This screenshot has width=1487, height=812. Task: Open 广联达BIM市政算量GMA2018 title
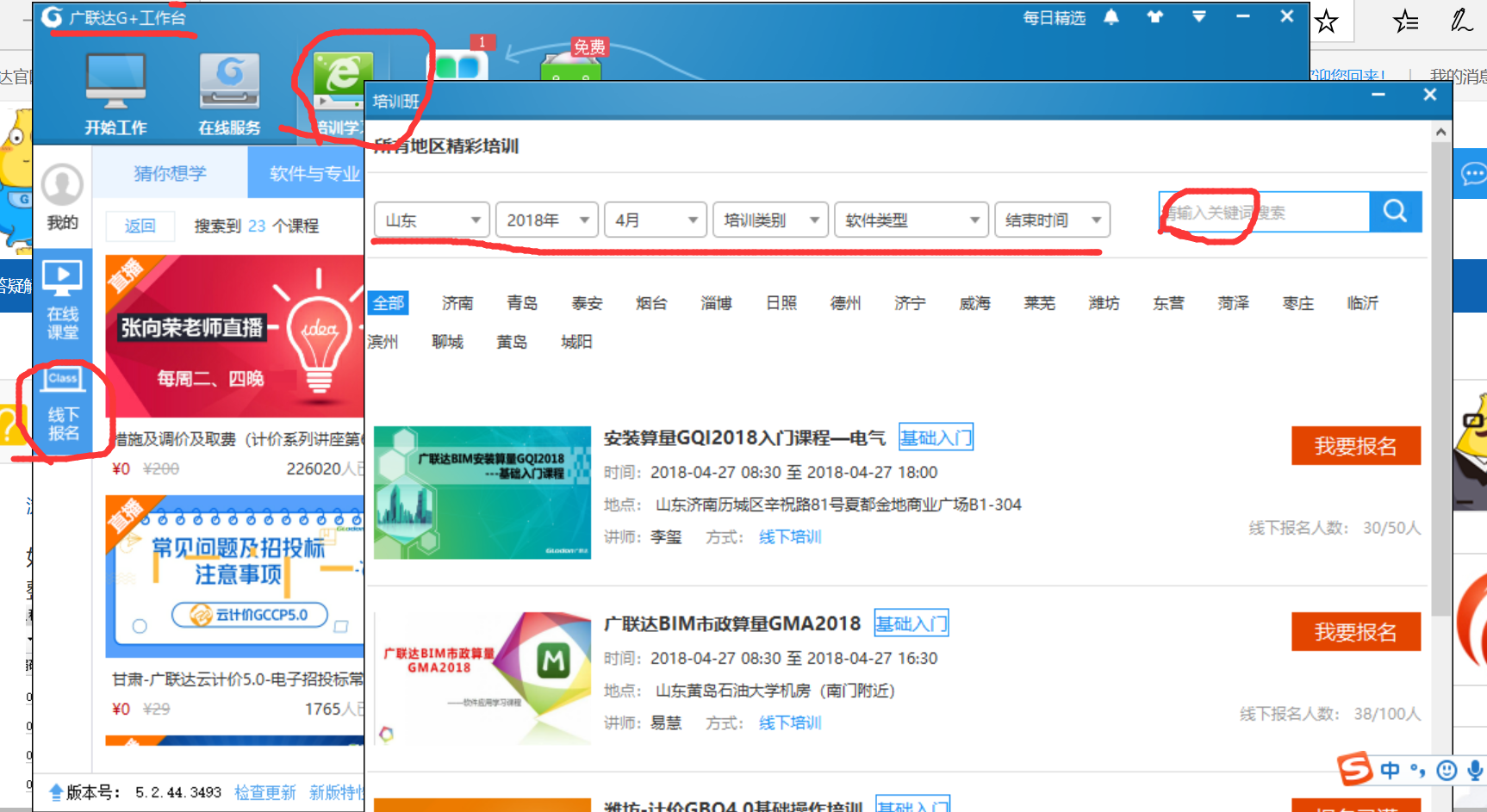pyautogui.click(x=732, y=624)
